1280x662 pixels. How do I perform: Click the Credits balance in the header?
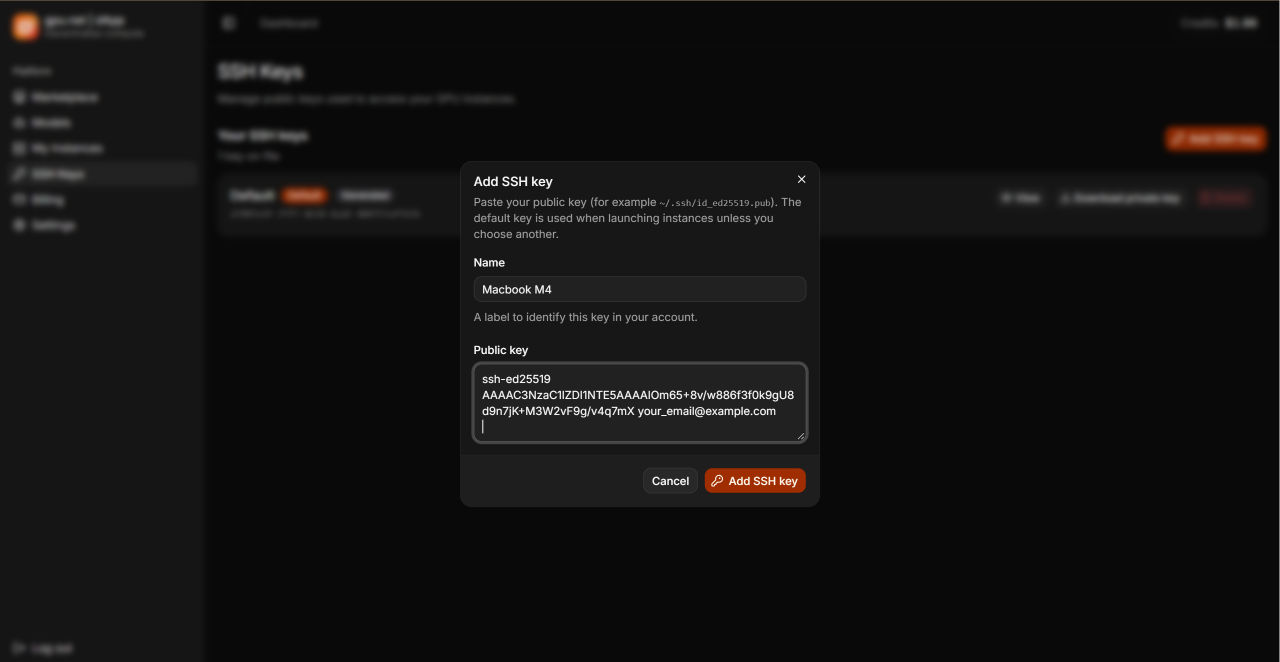click(1218, 23)
